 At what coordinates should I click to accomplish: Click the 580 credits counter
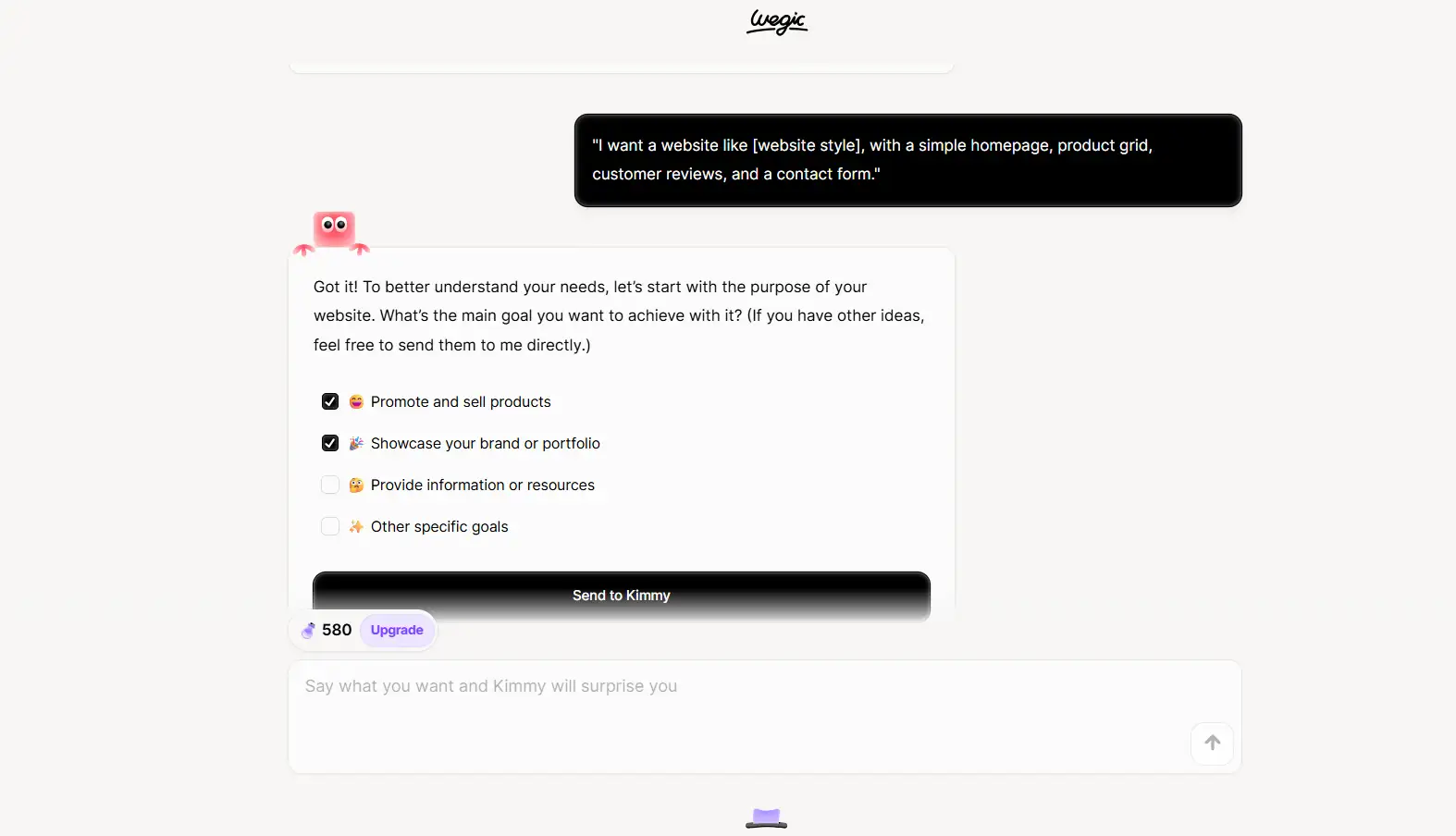337,631
